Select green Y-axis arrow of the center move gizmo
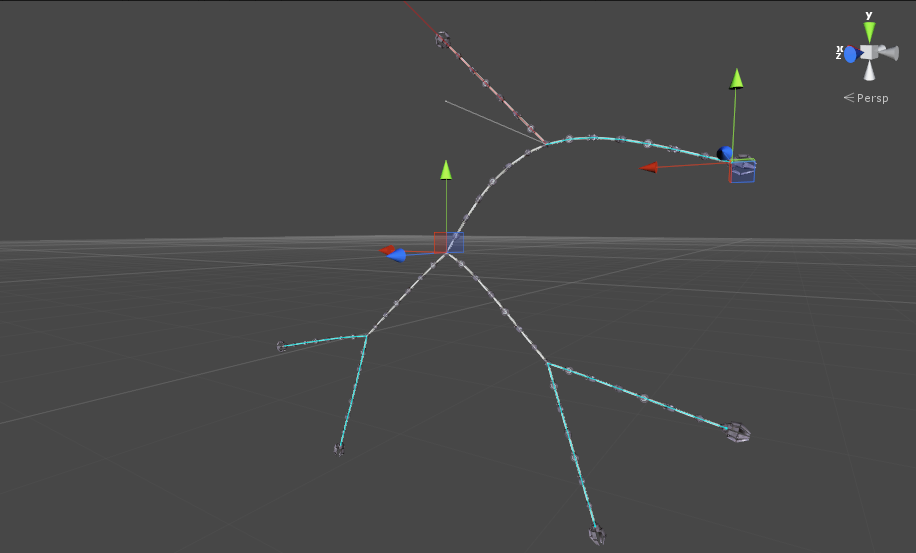This screenshot has width=916, height=553. coord(446,169)
